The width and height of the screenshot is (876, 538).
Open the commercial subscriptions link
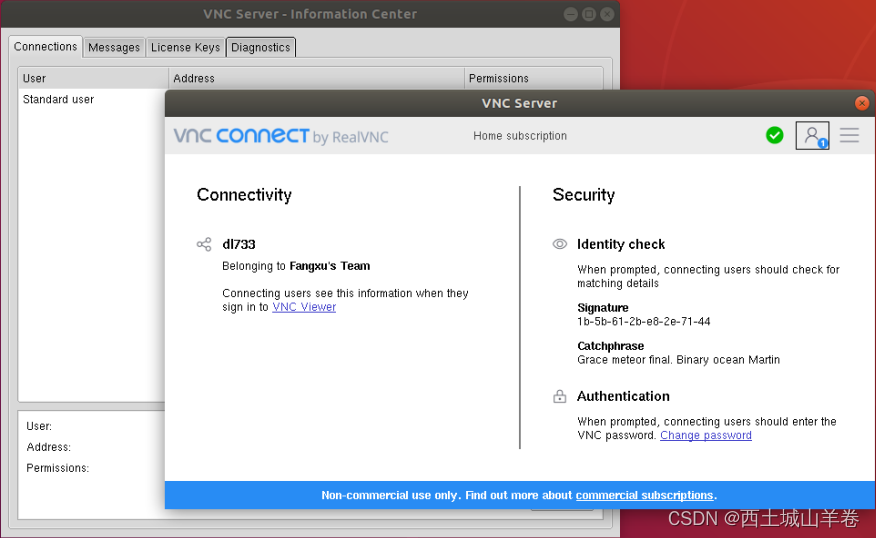pyautogui.click(x=644, y=495)
